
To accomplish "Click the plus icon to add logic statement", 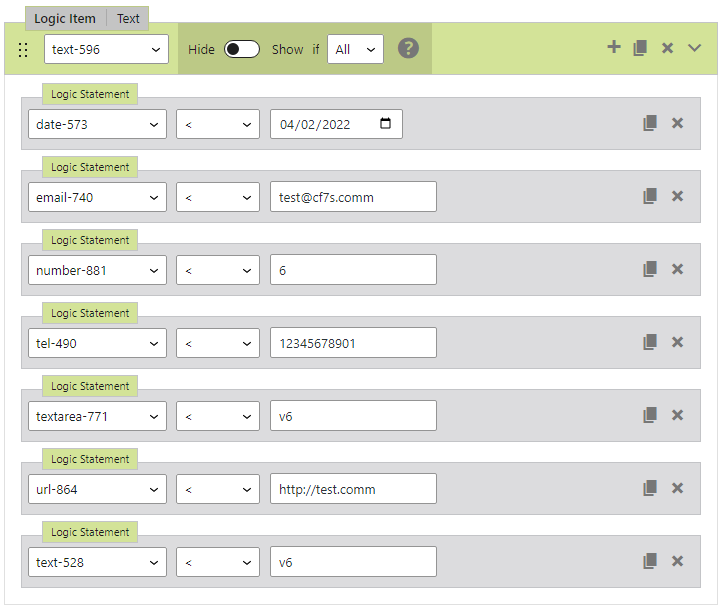I will point(614,47).
